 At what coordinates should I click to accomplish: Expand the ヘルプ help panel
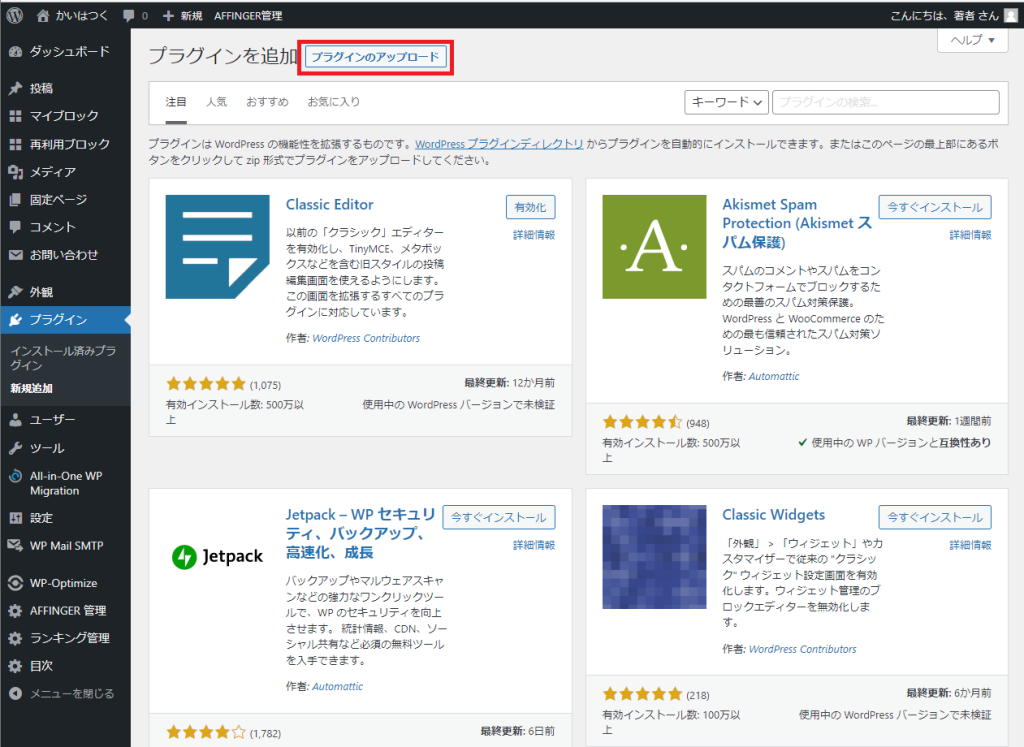tap(972, 40)
